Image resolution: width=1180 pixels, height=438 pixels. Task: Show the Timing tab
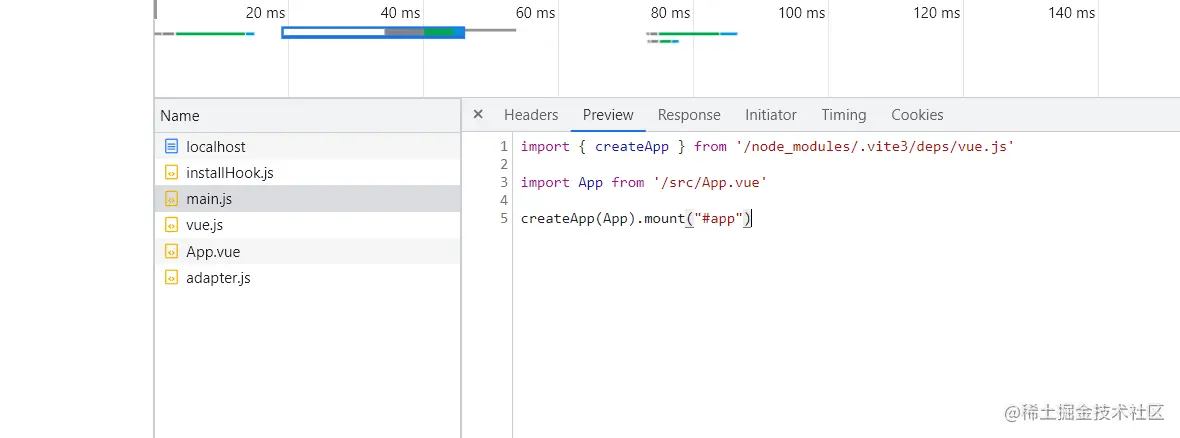[844, 115]
